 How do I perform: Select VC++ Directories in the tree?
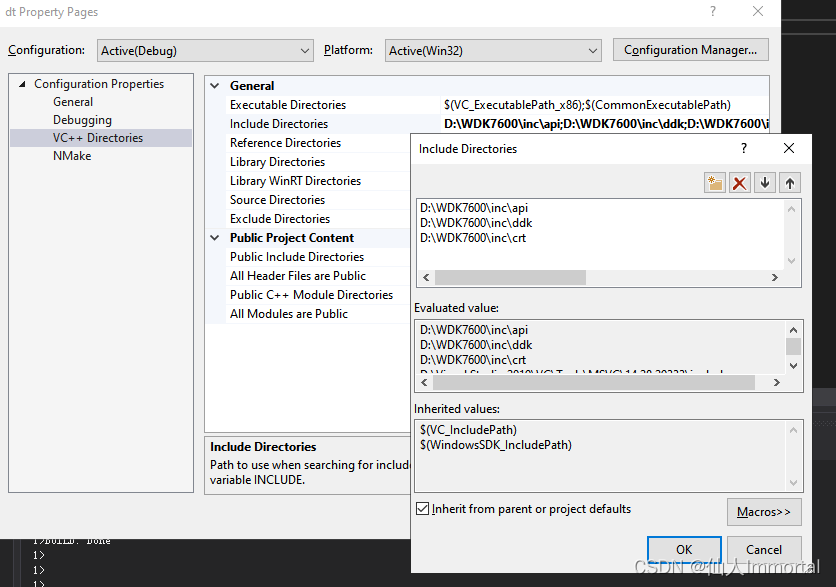(98, 138)
